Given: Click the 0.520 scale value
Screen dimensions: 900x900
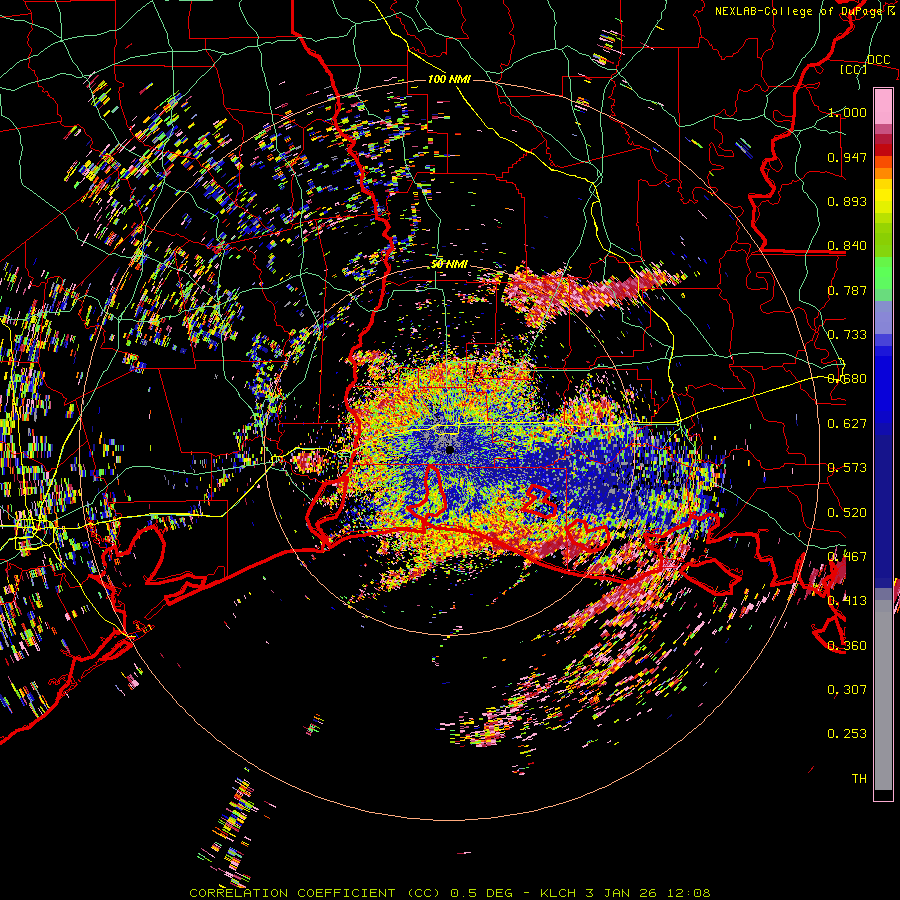Looking at the screenshot, I should tap(847, 513).
